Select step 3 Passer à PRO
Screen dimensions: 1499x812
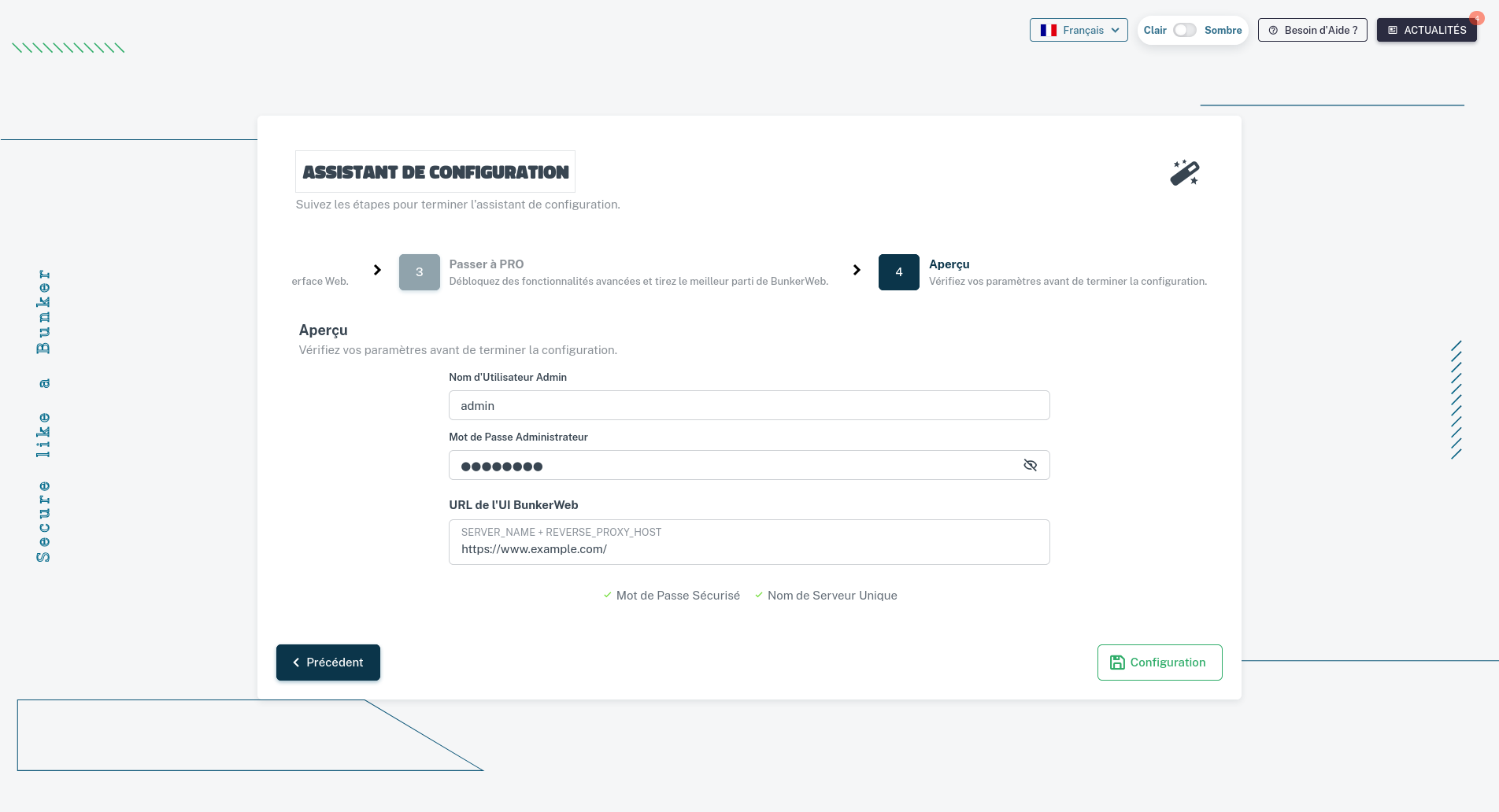point(419,271)
